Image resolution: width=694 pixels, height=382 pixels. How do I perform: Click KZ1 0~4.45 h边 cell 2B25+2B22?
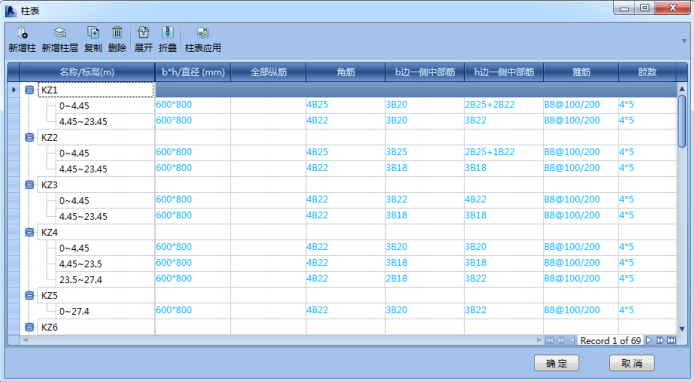(x=504, y=105)
